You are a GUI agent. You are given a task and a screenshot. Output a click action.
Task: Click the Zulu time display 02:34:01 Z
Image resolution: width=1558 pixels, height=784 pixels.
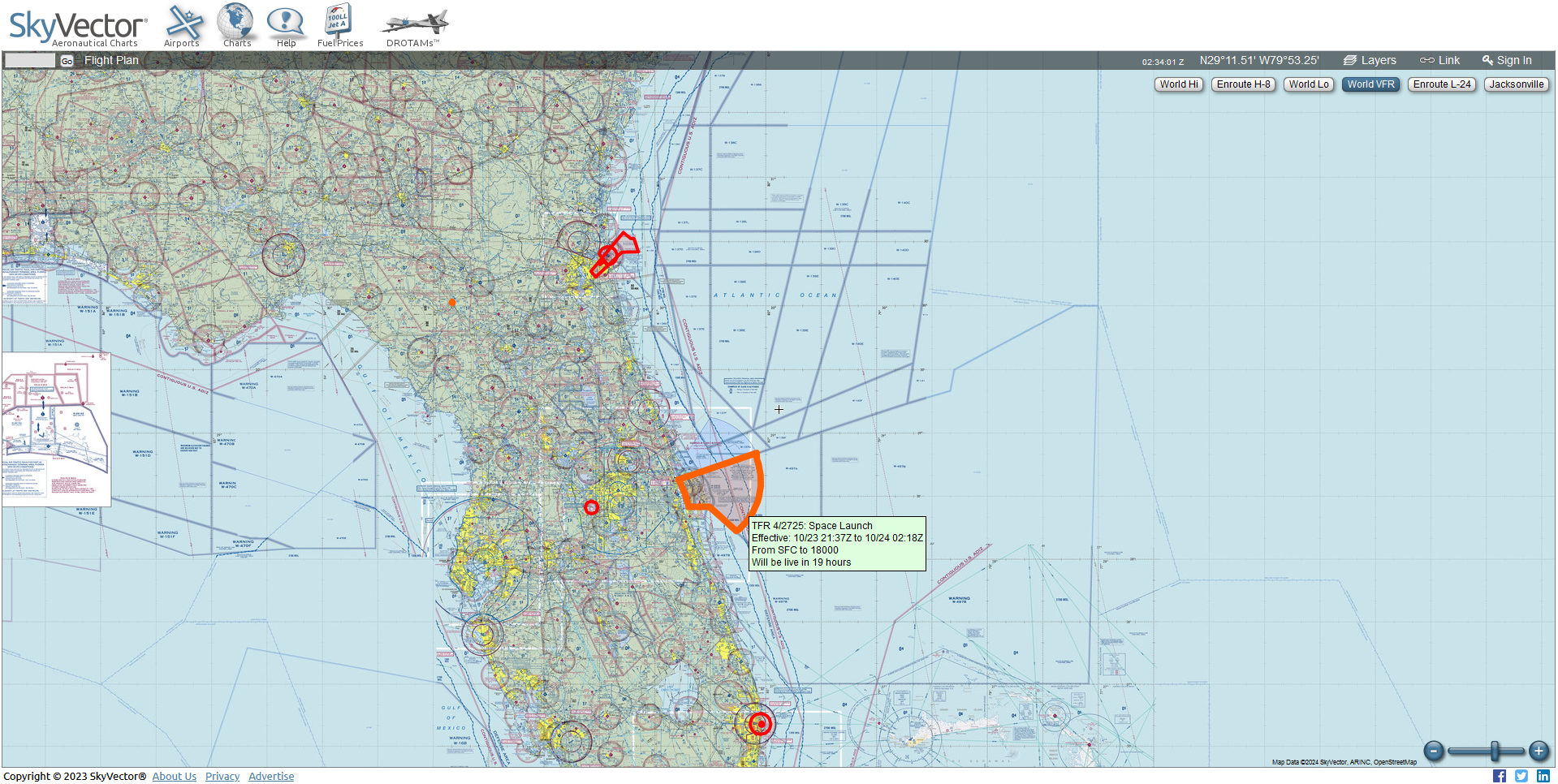[1163, 62]
